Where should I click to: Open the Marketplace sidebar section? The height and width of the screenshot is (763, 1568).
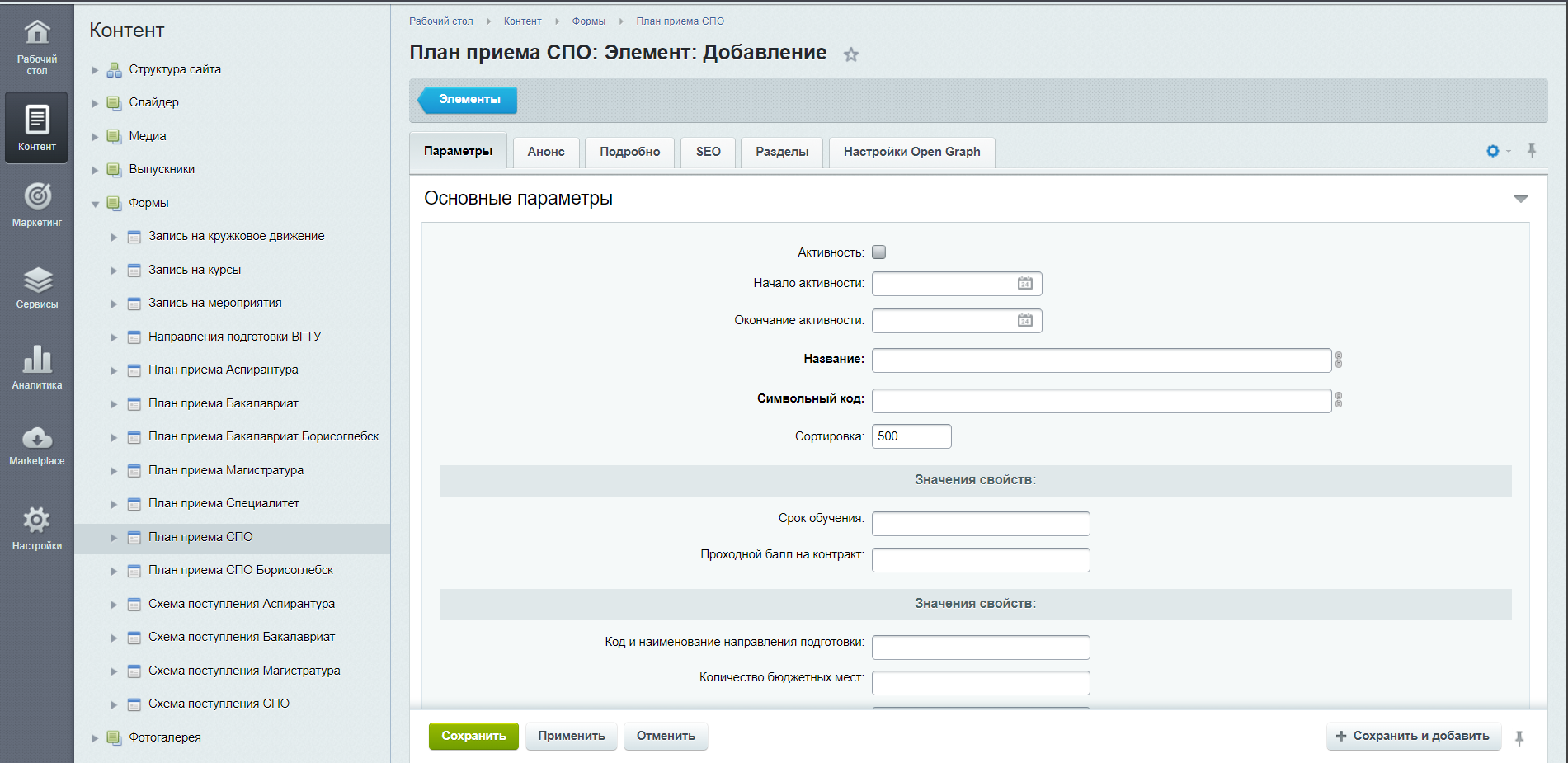(x=37, y=445)
